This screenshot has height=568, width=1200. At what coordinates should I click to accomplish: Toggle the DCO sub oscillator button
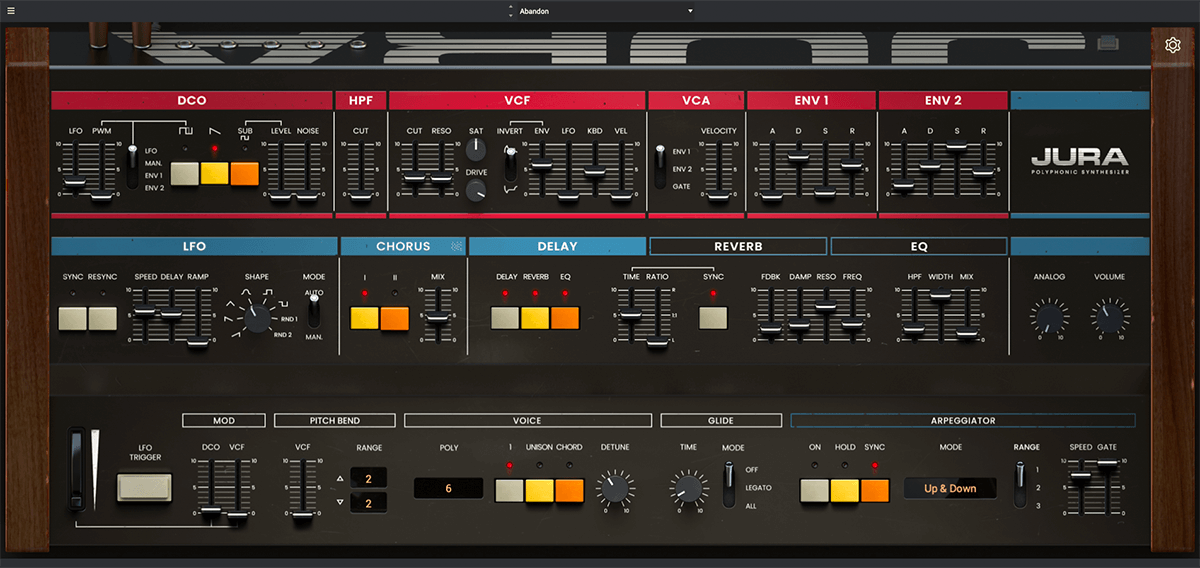[244, 174]
